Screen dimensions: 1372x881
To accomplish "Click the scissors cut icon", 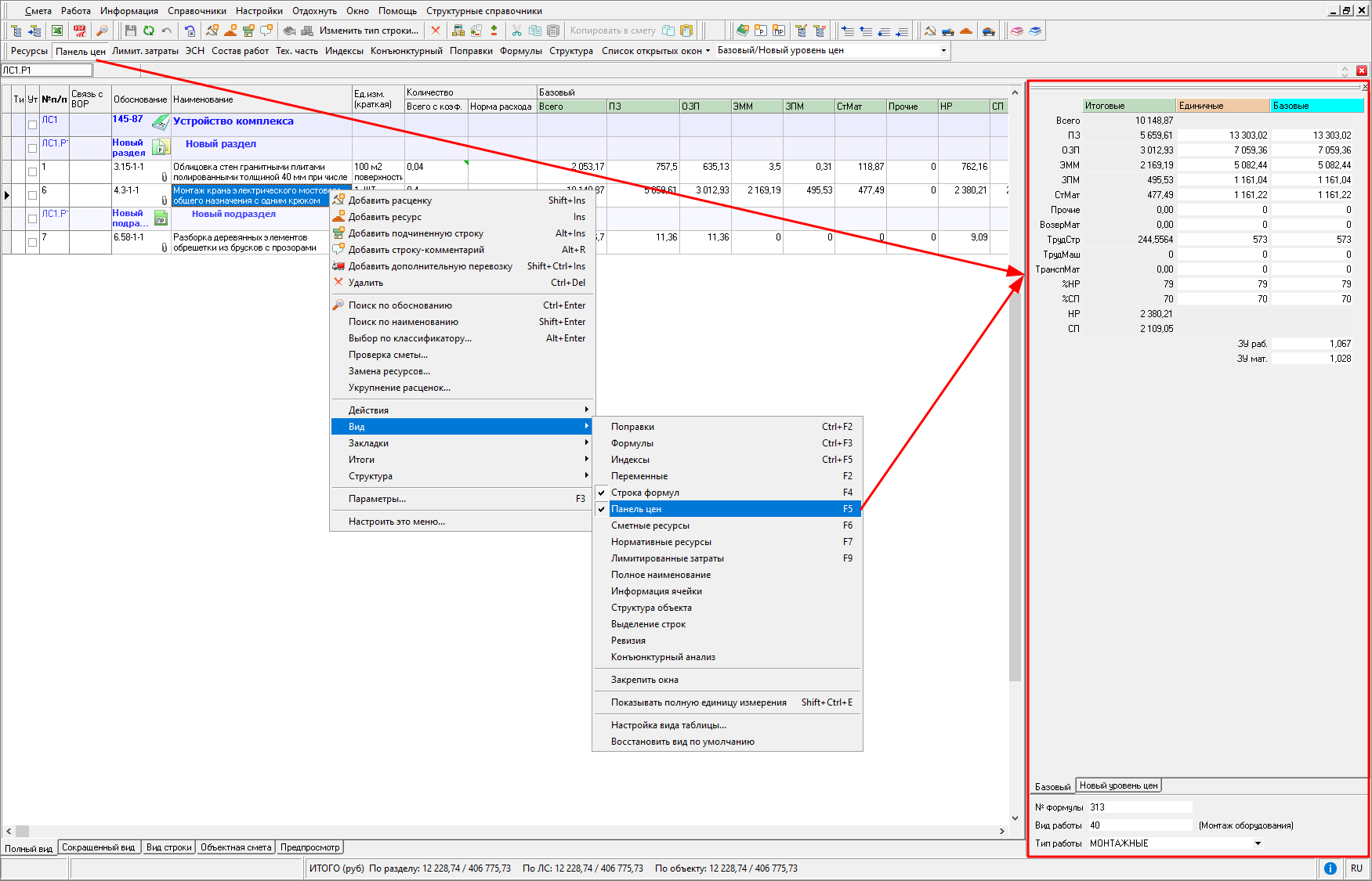I will click(x=516, y=31).
